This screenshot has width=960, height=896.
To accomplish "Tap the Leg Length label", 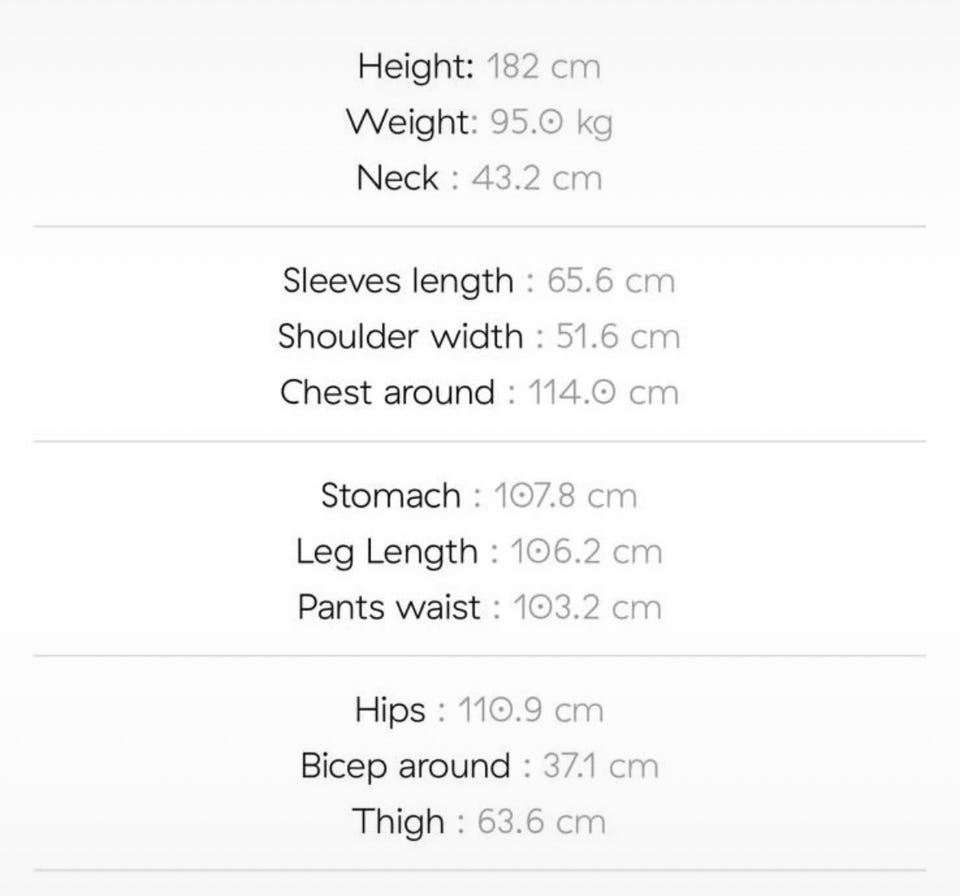I will 387,551.
